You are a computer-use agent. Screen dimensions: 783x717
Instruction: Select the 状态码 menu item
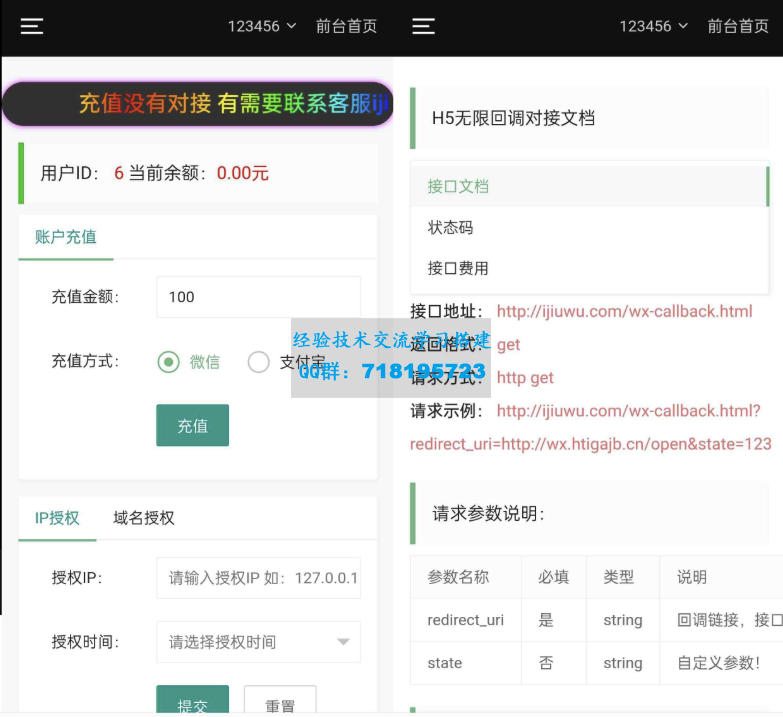[589, 227]
